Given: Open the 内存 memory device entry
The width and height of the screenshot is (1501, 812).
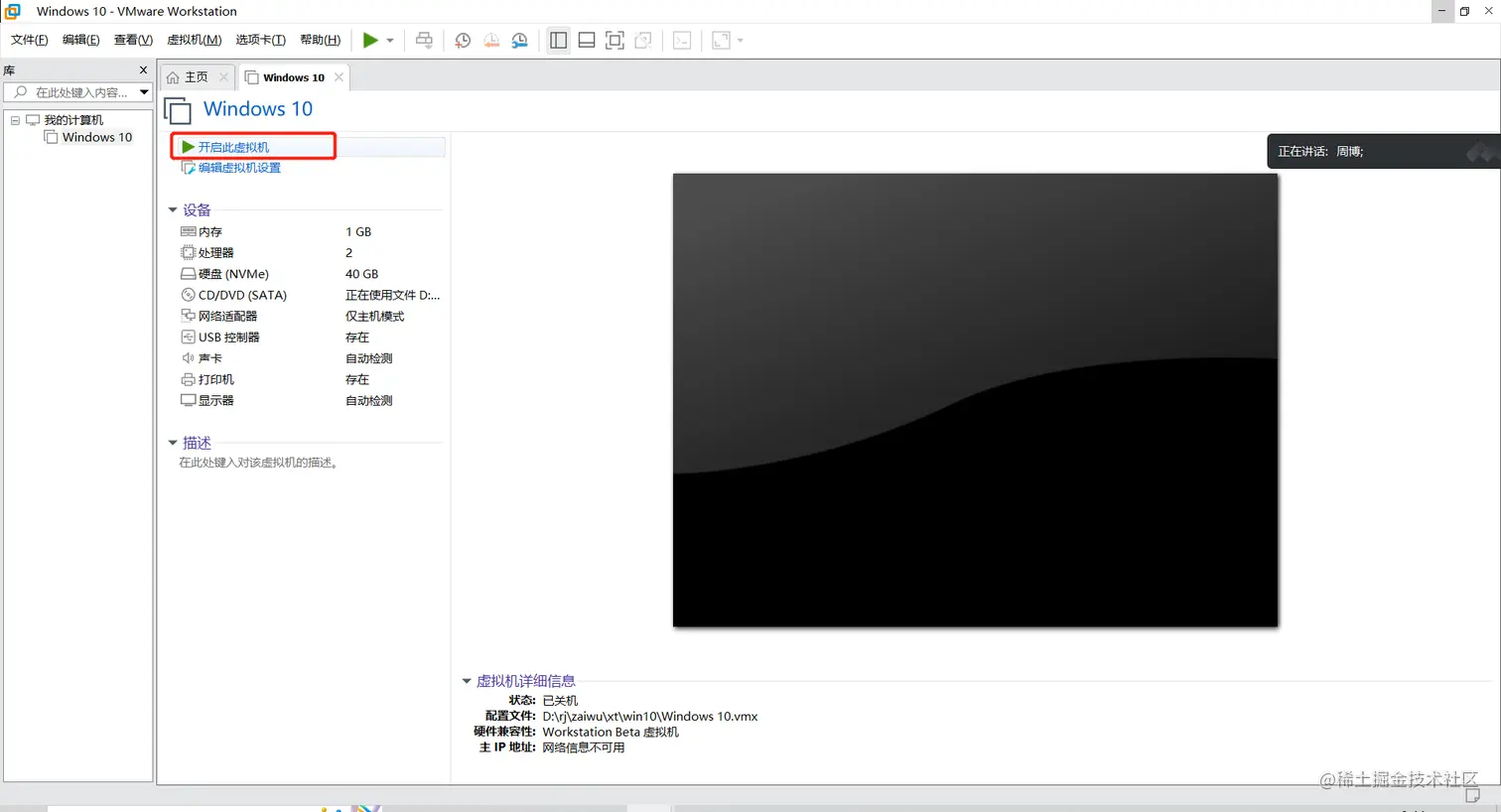Looking at the screenshot, I should pos(210,232).
